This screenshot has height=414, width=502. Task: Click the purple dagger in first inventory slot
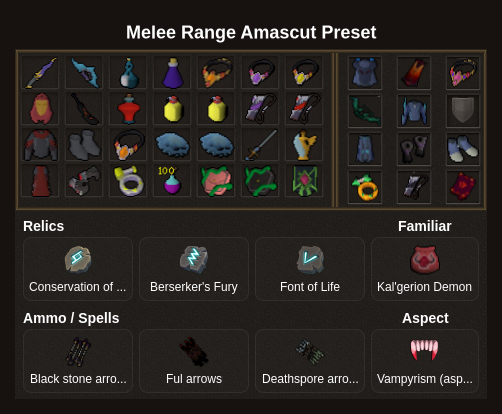41,73
